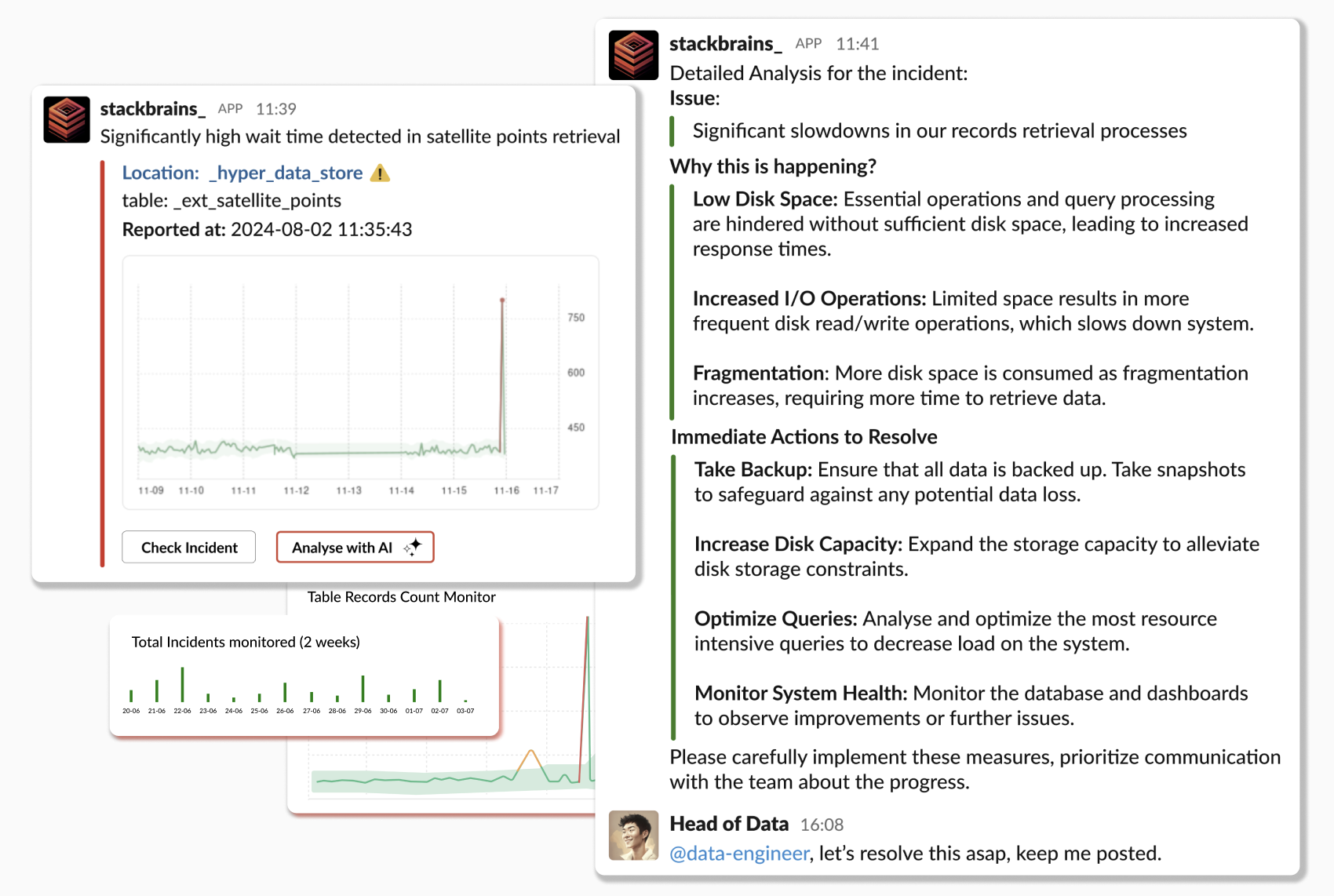Click the stackbrains_ sender name at 11:41
Image resolution: width=1334 pixels, height=896 pixels.
point(724,44)
